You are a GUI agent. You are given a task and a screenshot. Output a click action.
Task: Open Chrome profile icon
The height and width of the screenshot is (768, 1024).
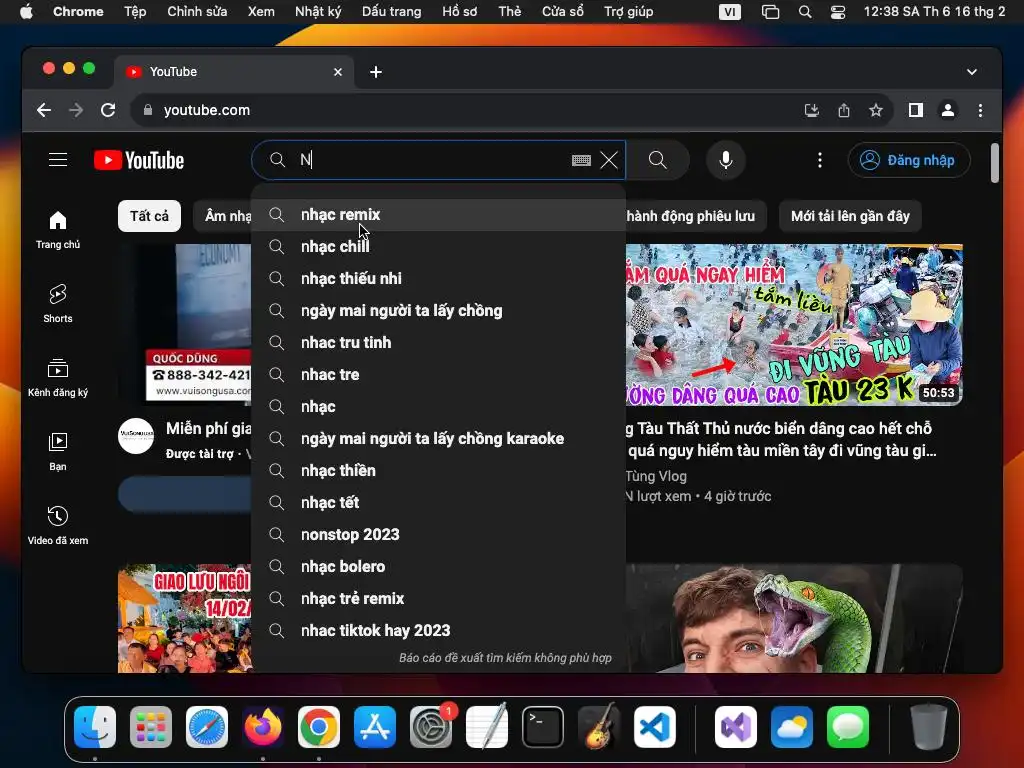coord(948,110)
